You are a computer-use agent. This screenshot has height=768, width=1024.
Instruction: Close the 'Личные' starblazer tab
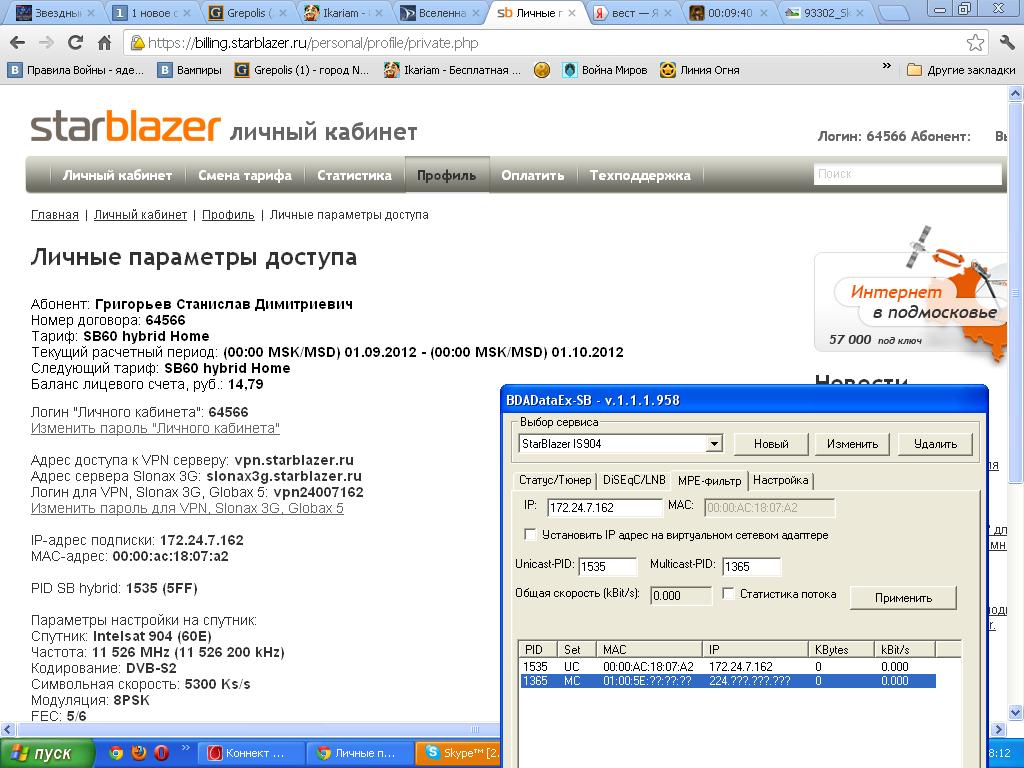pos(571,12)
